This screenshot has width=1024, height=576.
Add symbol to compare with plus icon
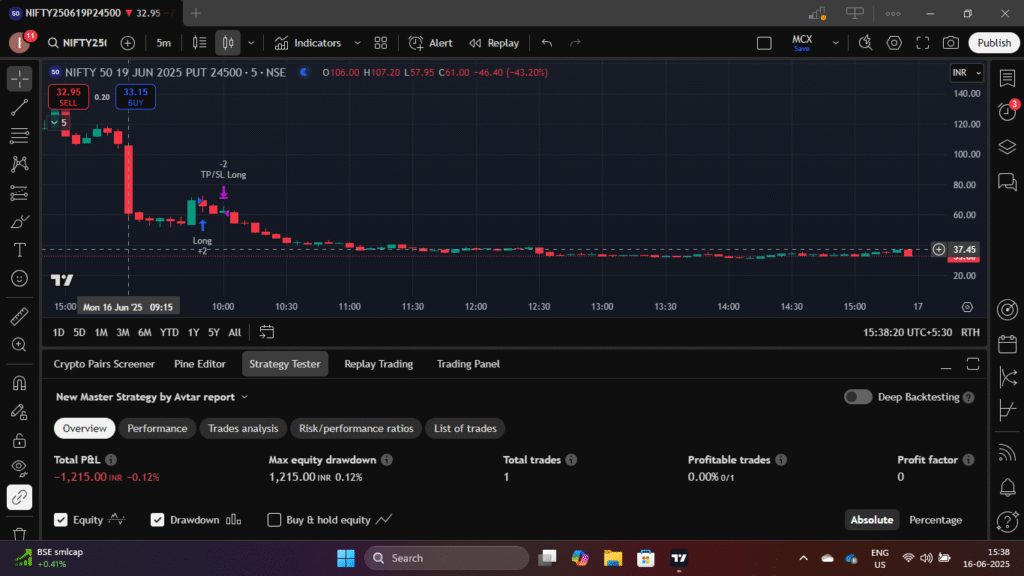(128, 43)
